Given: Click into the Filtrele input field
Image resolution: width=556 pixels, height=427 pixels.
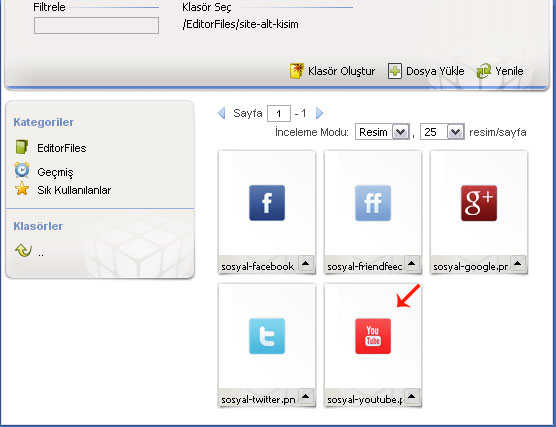Looking at the screenshot, I should [96, 26].
